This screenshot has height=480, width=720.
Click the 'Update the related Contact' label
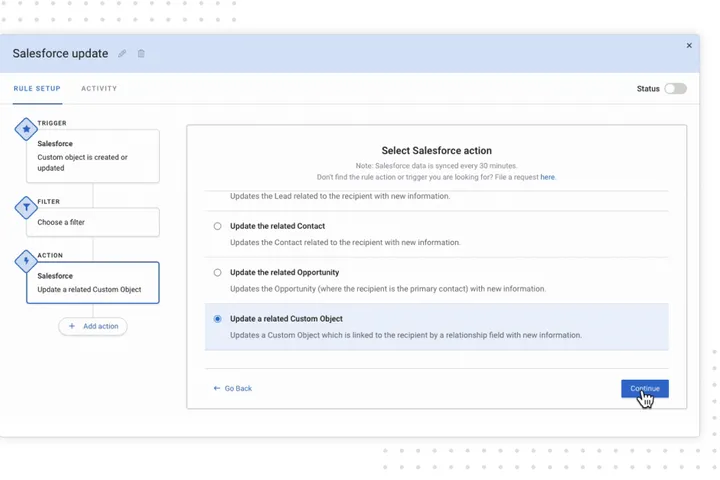point(277,226)
